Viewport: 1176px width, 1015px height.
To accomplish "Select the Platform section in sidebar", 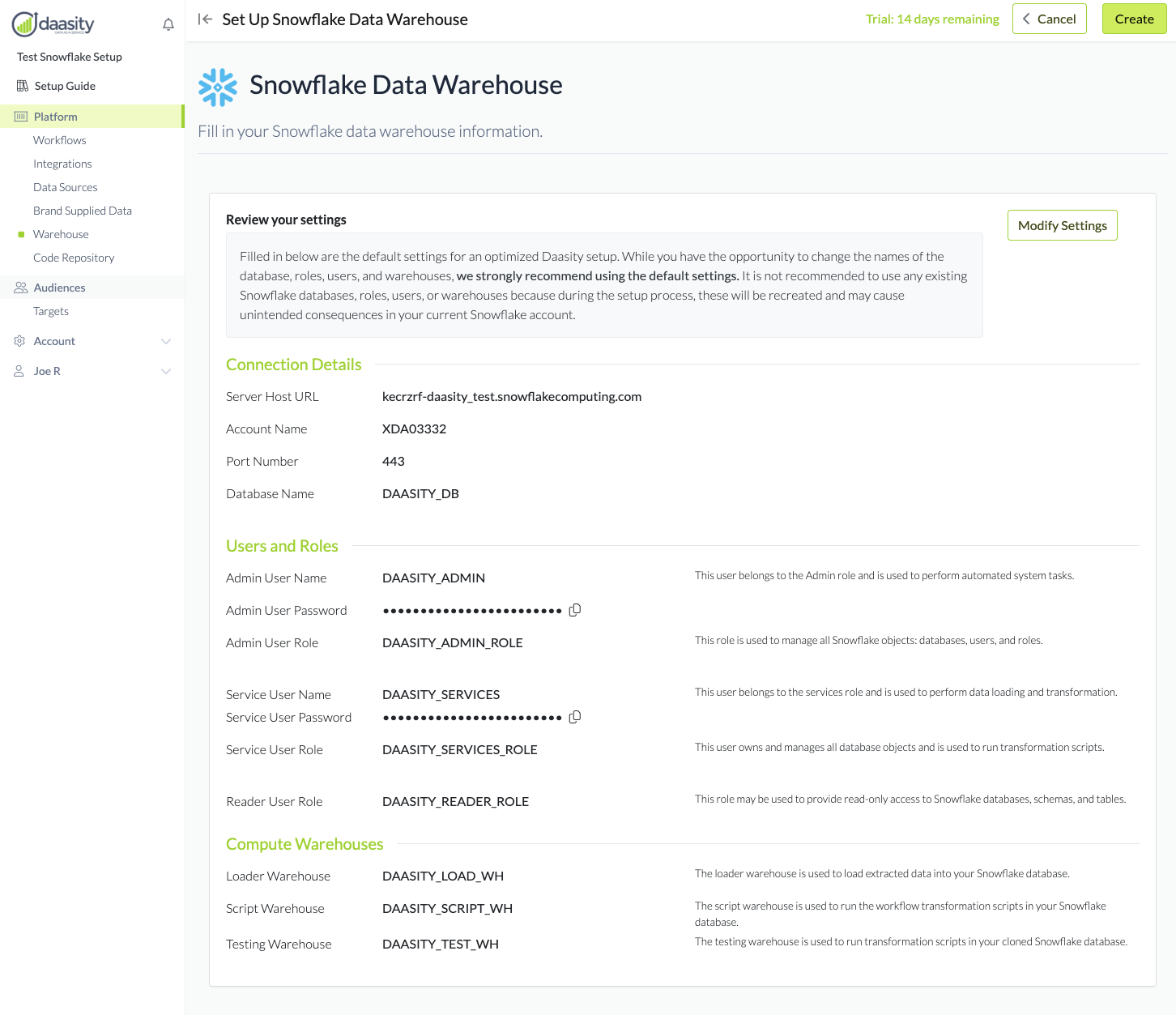I will 55,117.
